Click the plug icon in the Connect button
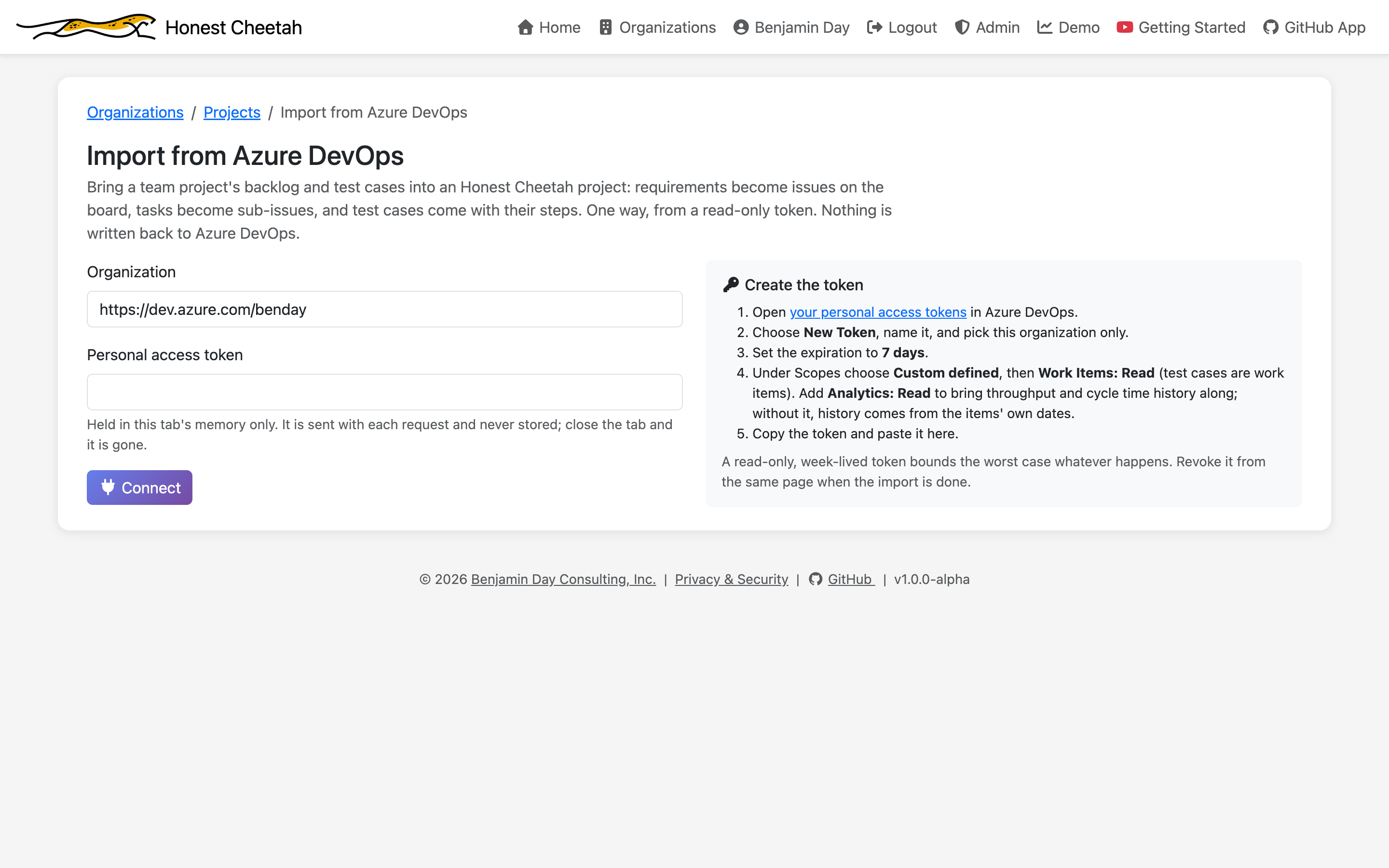 tap(108, 488)
